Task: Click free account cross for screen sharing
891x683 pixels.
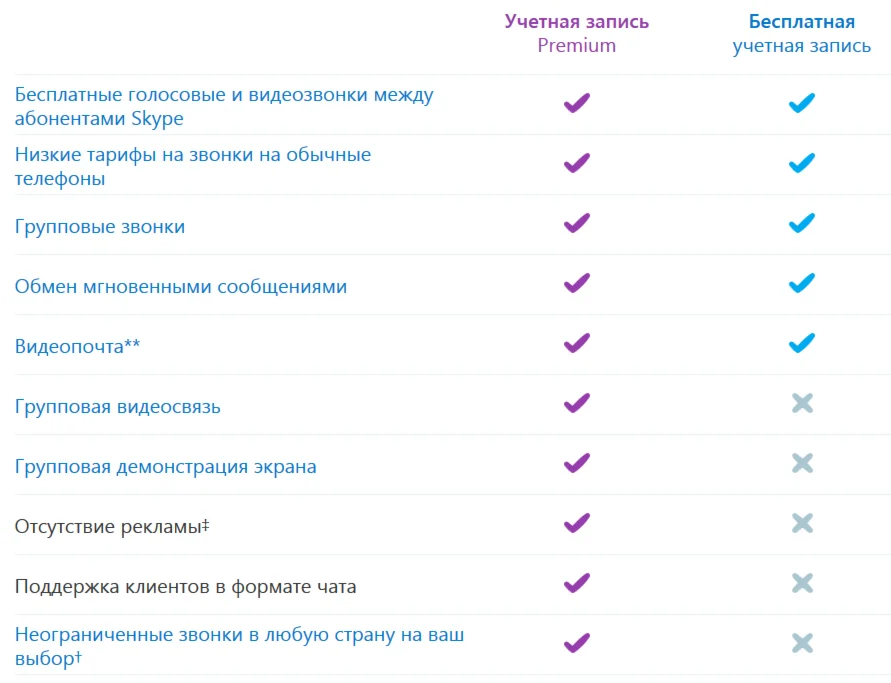Action: pos(802,463)
